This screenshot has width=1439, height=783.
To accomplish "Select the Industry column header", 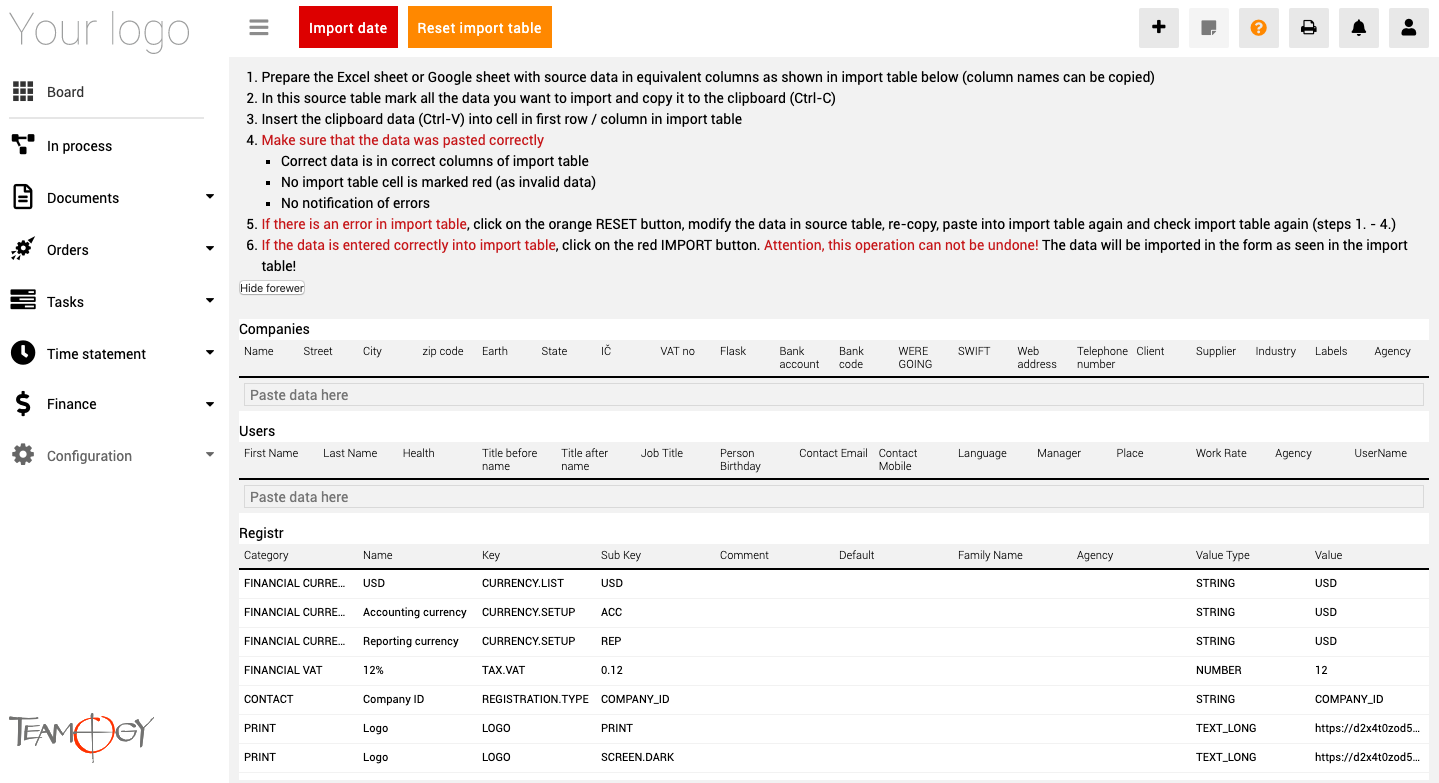I will pos(1276,351).
